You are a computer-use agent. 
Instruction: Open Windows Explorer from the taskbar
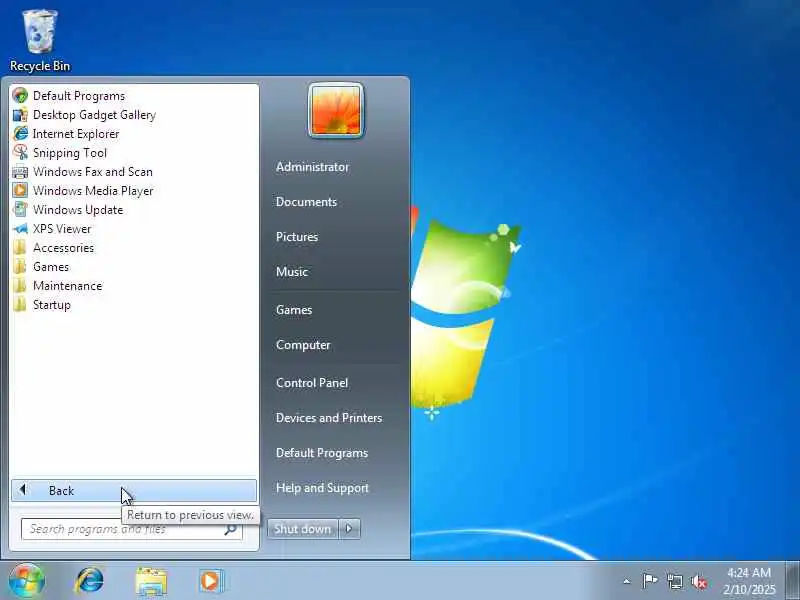[151, 581]
